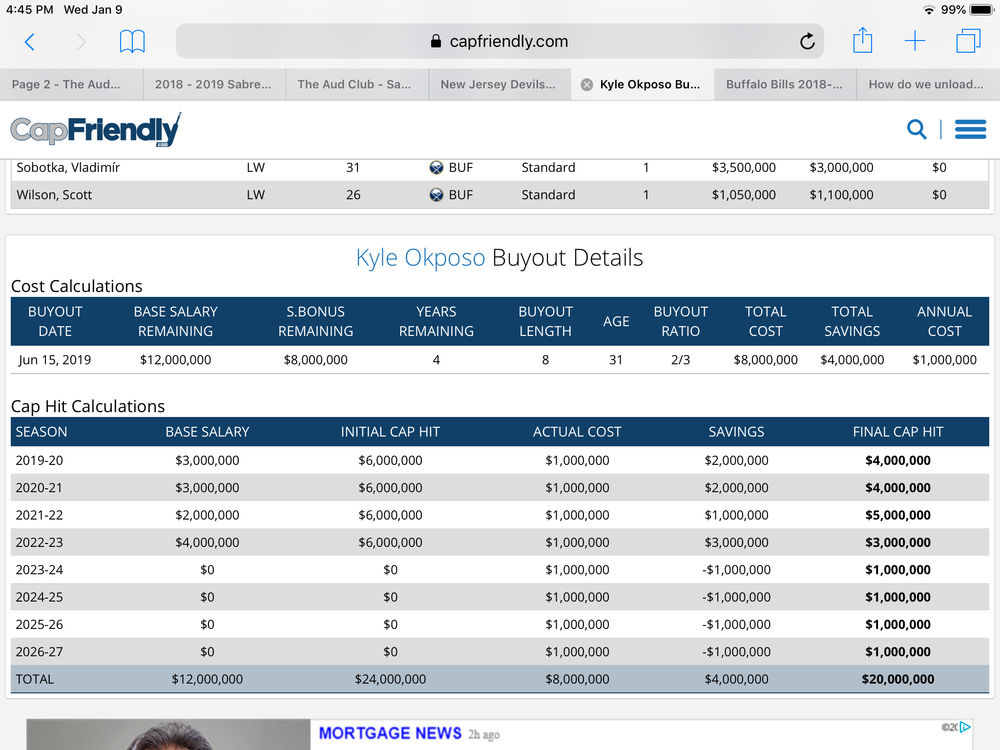Open CapFriendly hamburger menu

pyautogui.click(x=970, y=129)
